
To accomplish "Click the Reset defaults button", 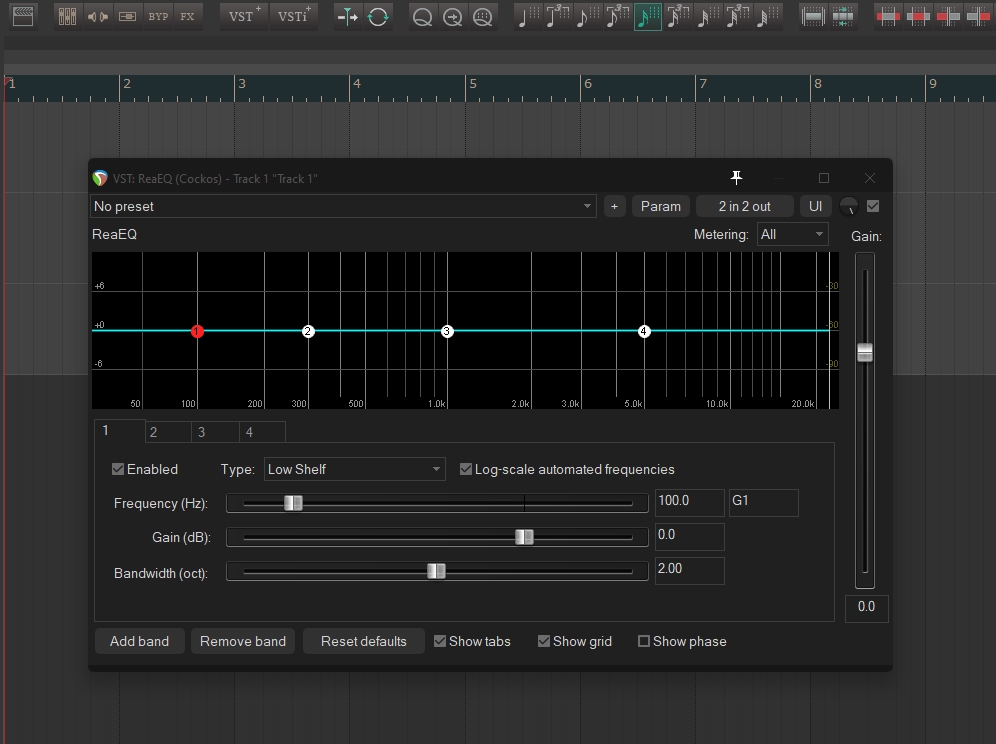I will tap(363, 641).
